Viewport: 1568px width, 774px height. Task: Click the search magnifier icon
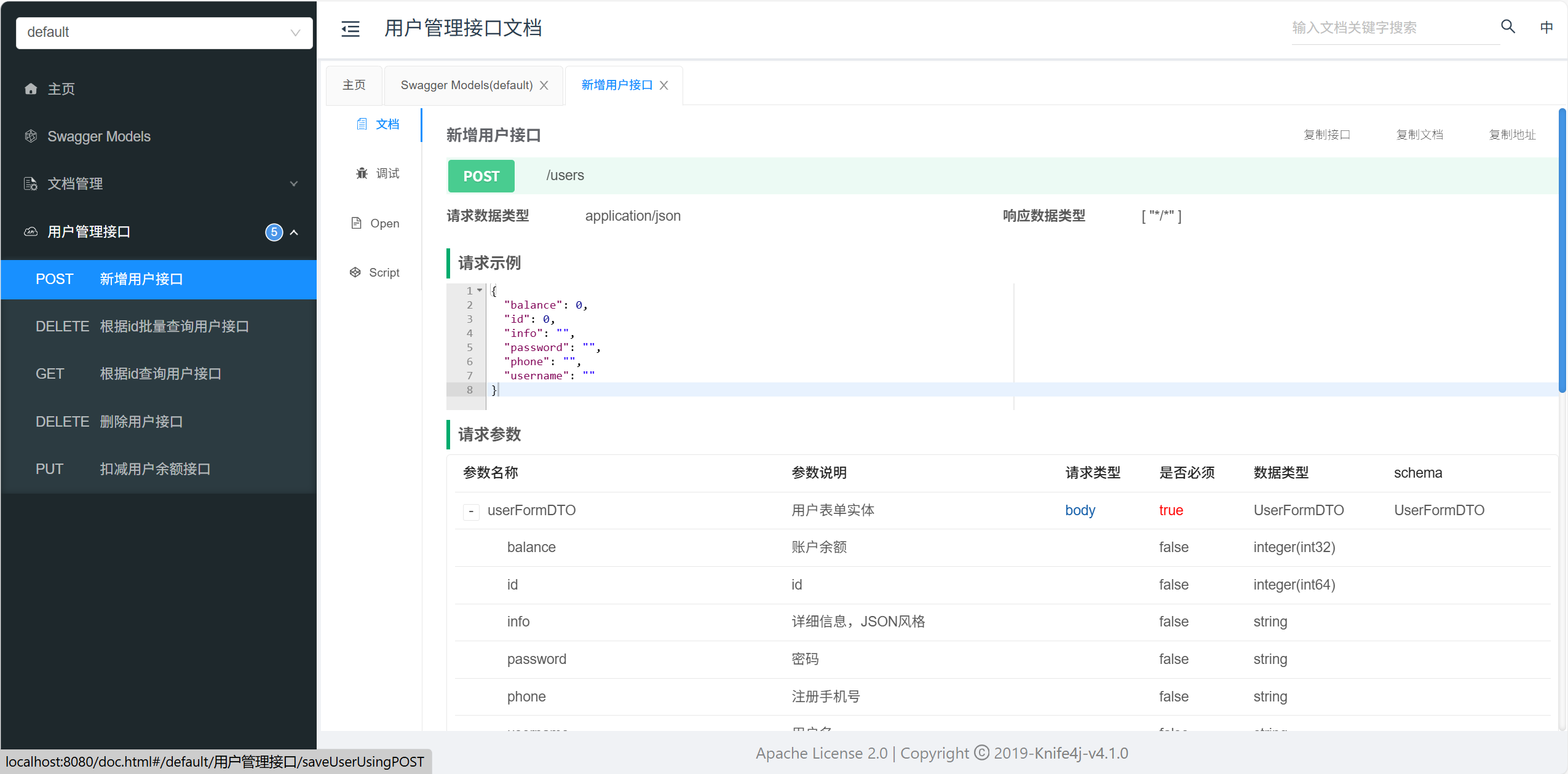(x=1508, y=27)
